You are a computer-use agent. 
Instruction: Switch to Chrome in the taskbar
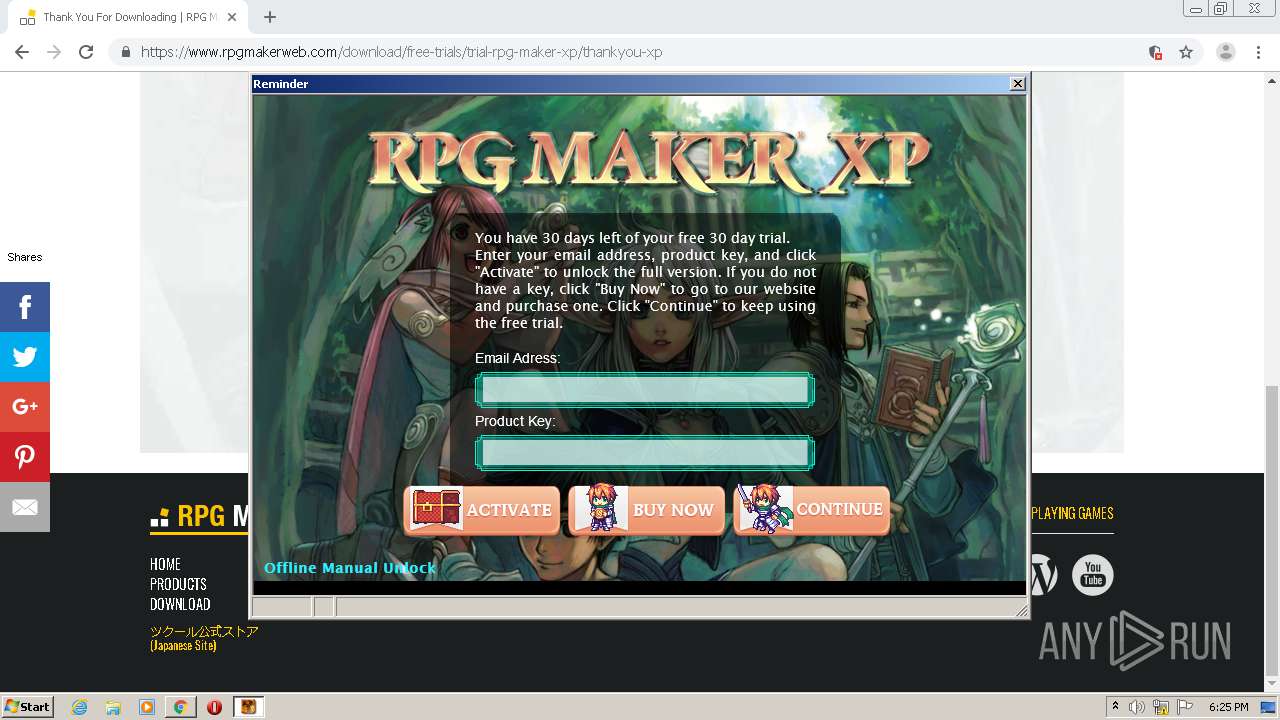coord(180,707)
